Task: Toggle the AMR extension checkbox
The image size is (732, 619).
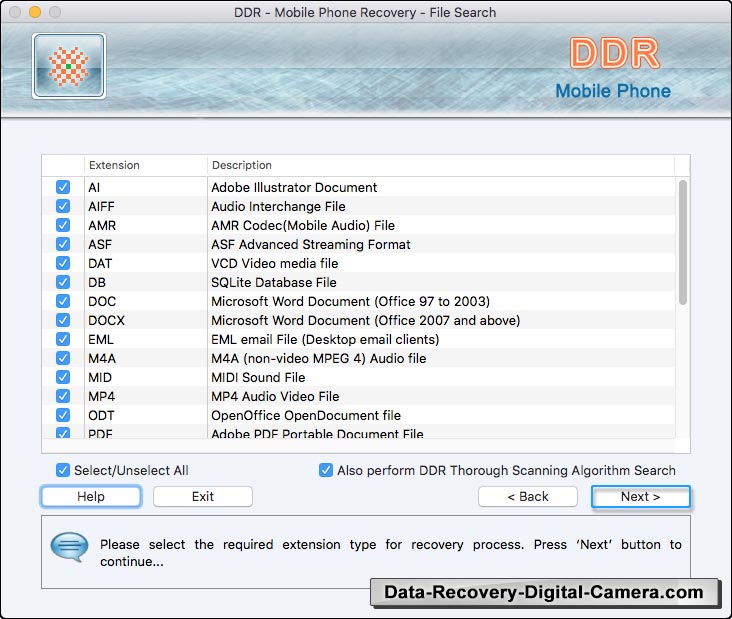Action: coord(63,225)
